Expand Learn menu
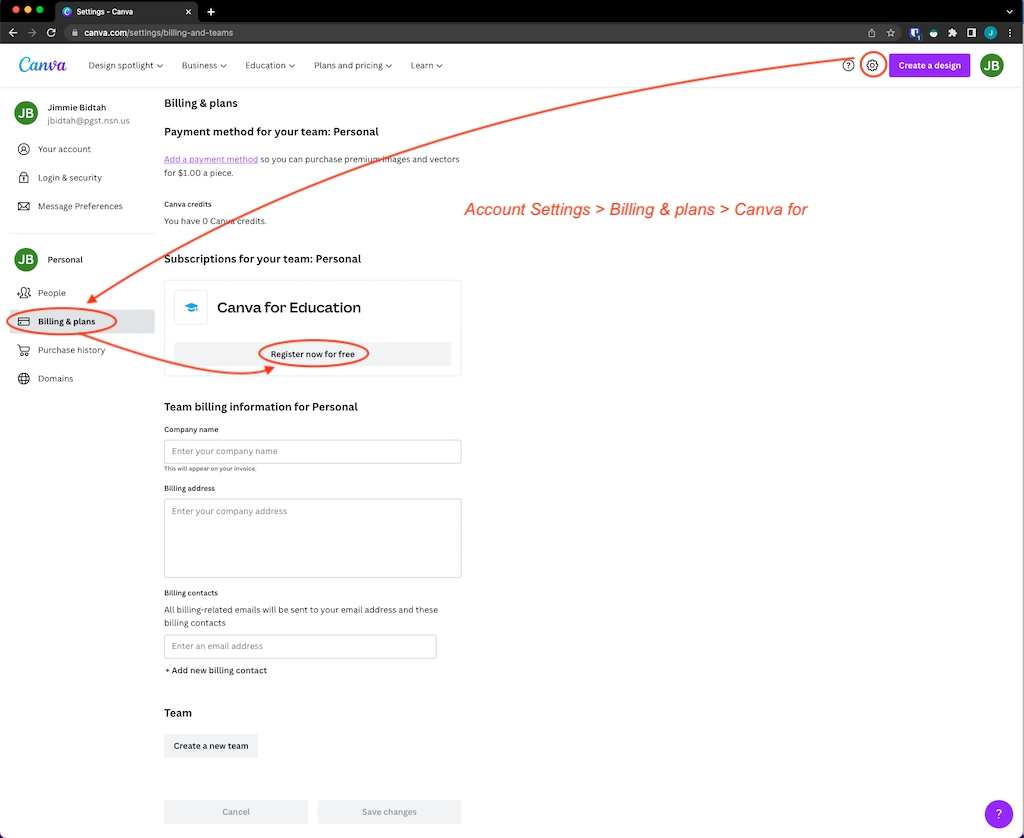 (x=426, y=65)
